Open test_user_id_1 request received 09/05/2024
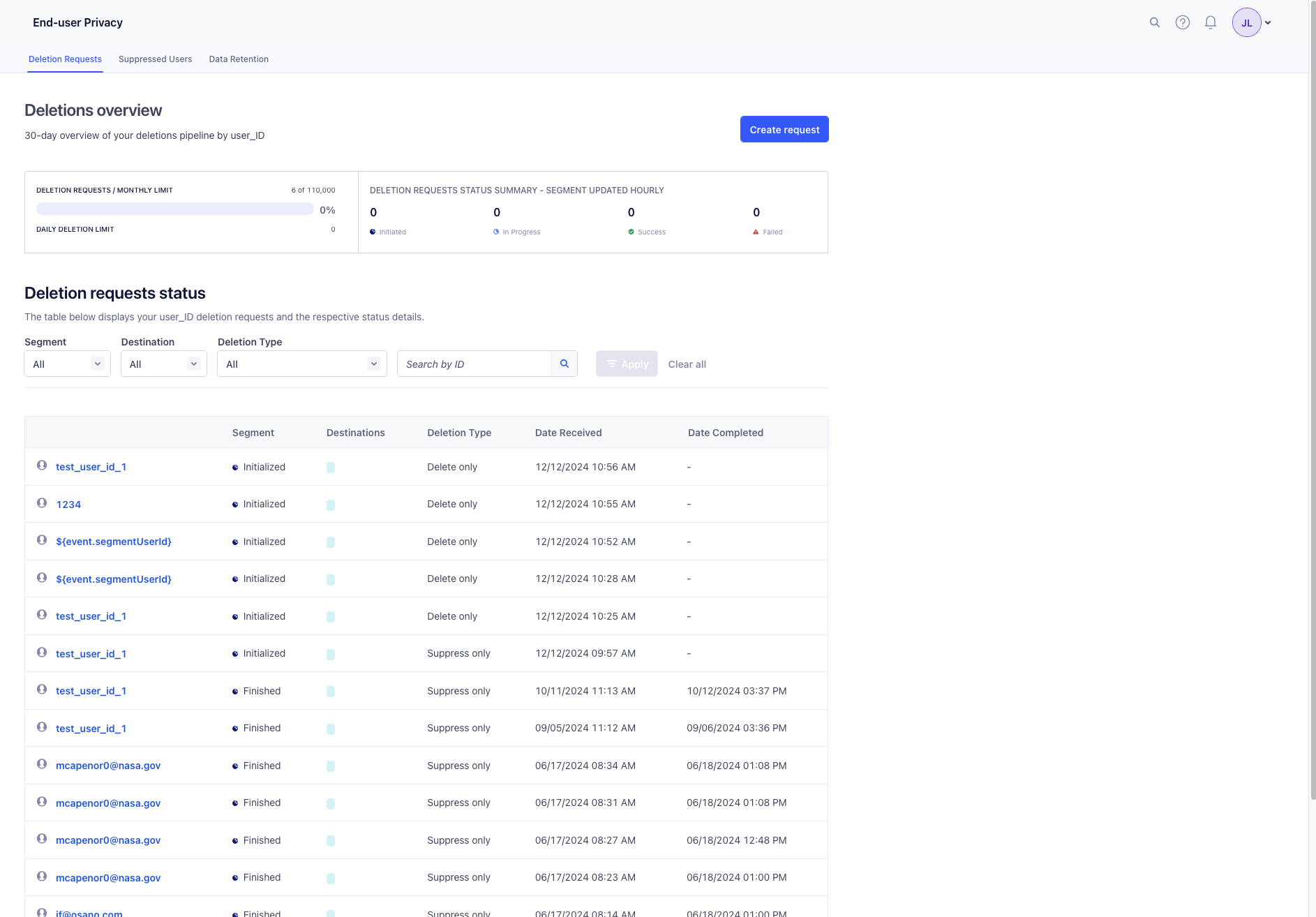Image resolution: width=1316 pixels, height=917 pixels. click(x=91, y=729)
